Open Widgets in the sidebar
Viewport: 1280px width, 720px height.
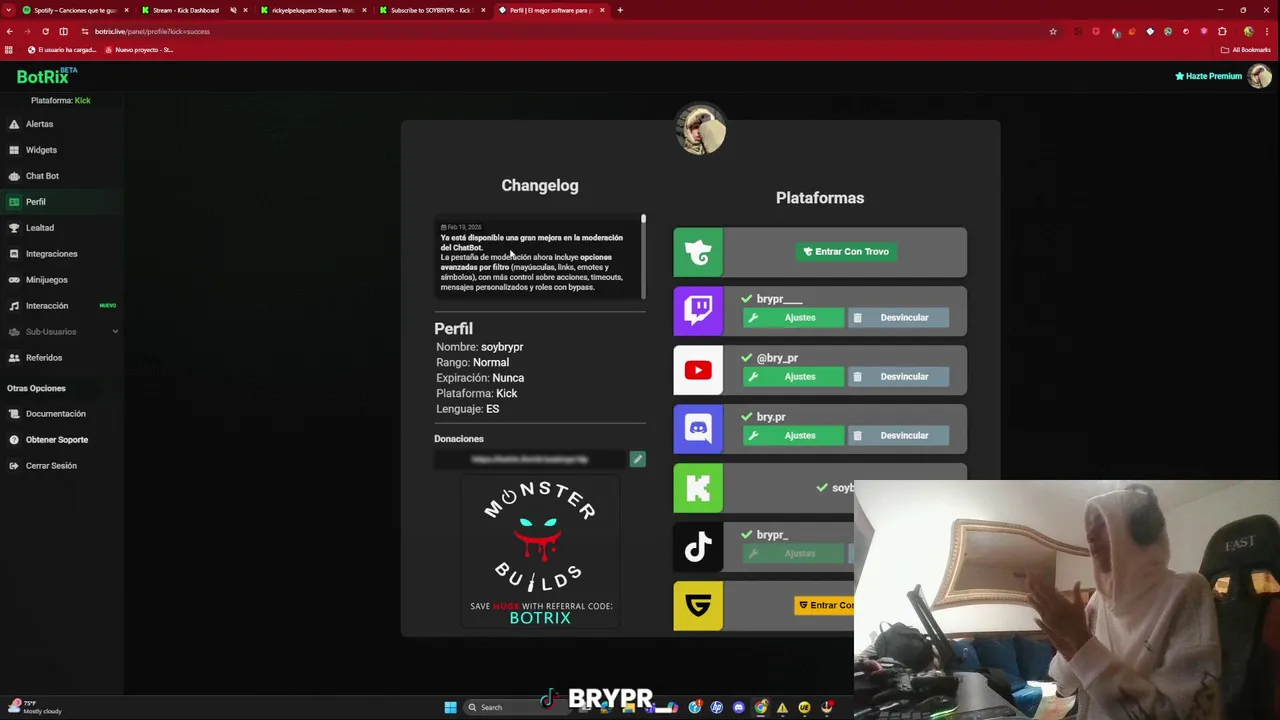click(41, 150)
